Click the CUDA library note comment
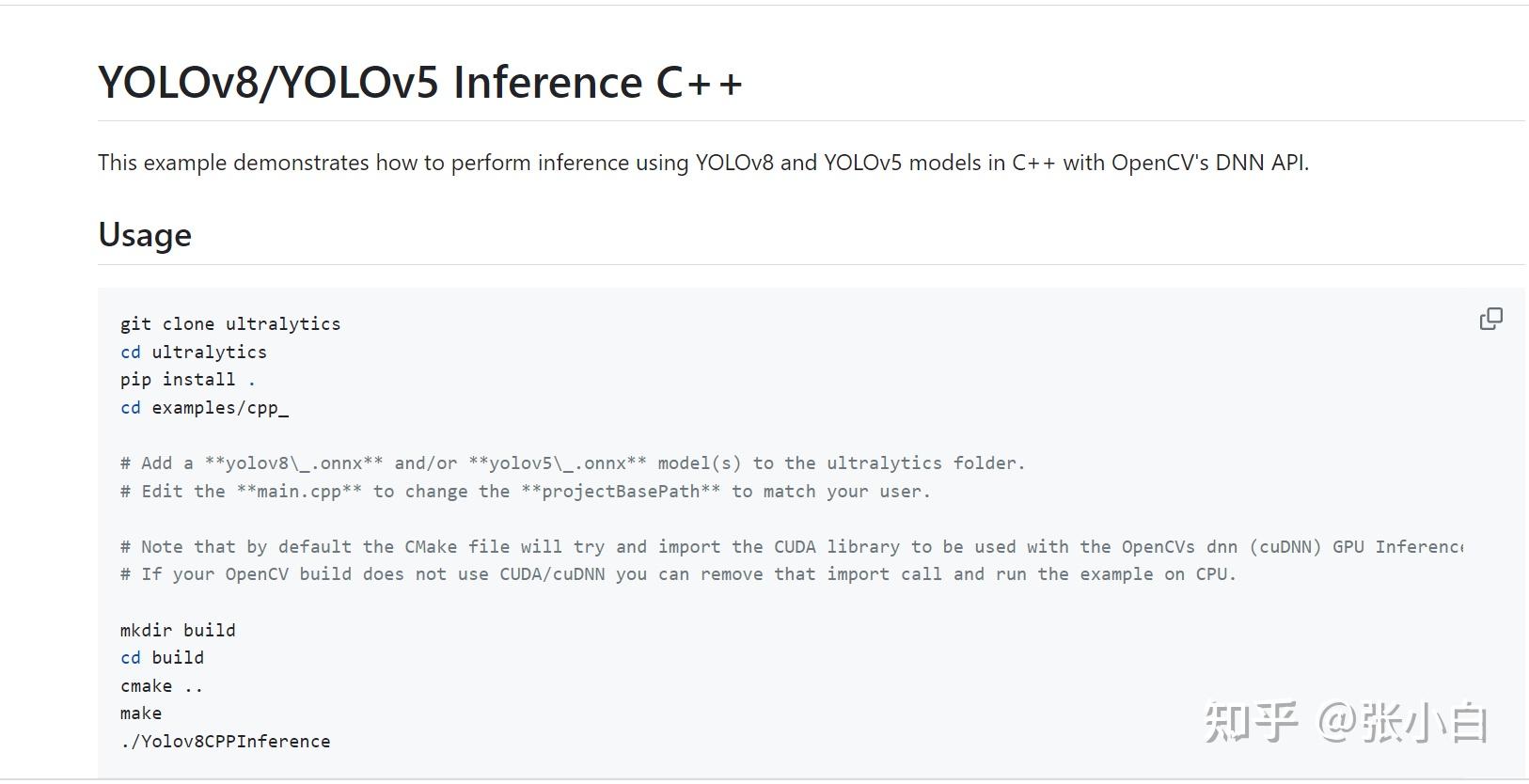The image size is (1529, 784). pyautogui.click(x=792, y=546)
